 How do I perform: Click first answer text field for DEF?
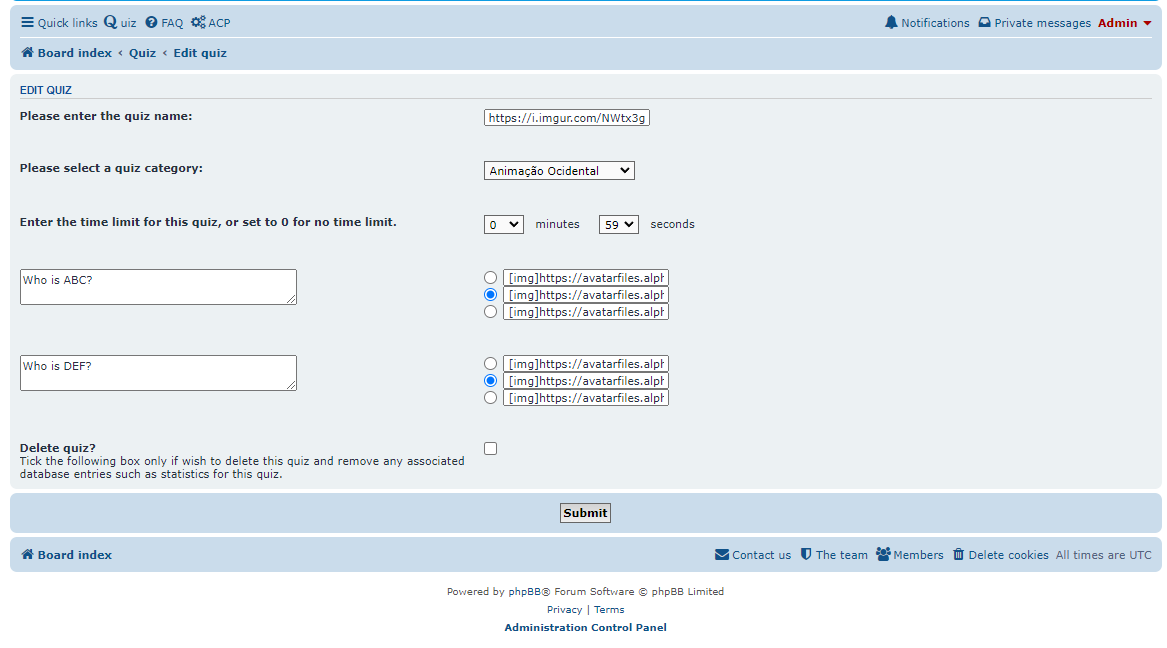pyautogui.click(x=586, y=364)
